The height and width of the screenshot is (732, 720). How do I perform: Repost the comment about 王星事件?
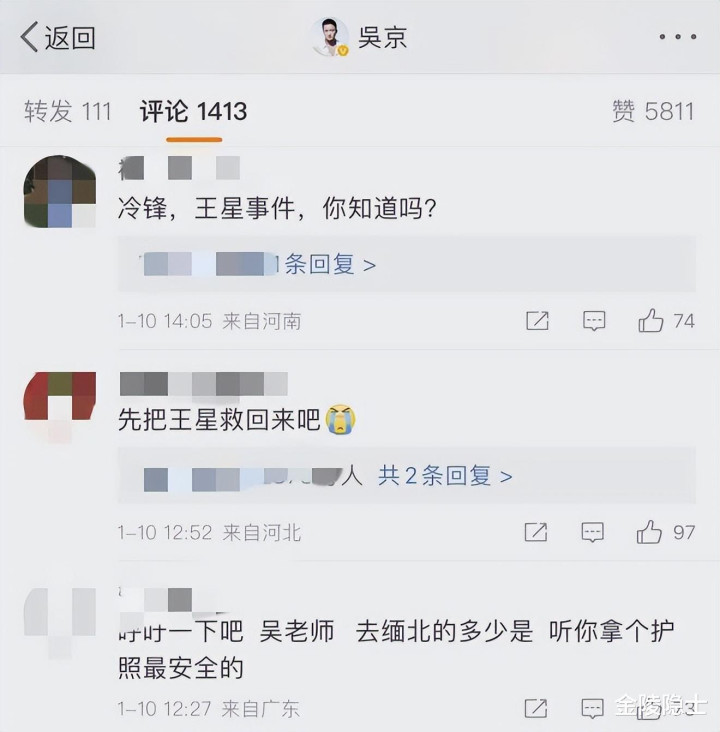(537, 321)
